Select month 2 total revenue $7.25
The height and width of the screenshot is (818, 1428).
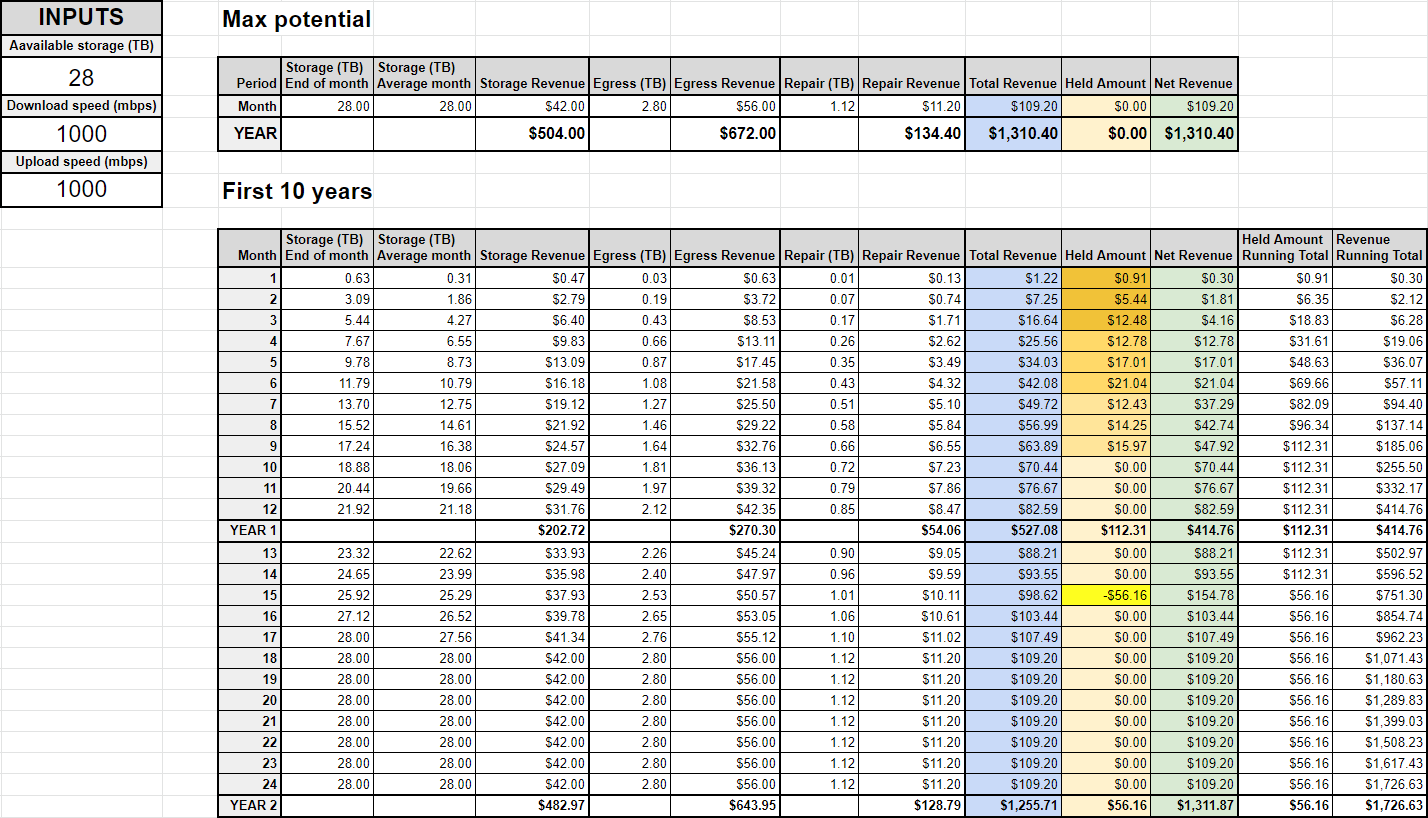coord(1013,299)
